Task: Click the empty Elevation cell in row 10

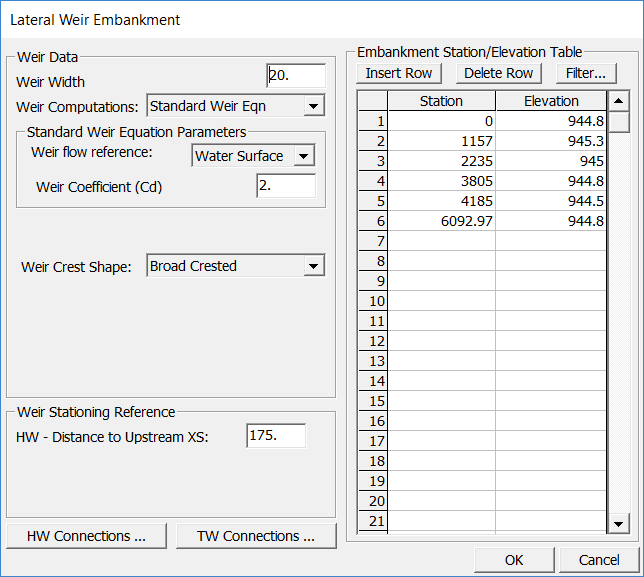Action: pyautogui.click(x=551, y=301)
